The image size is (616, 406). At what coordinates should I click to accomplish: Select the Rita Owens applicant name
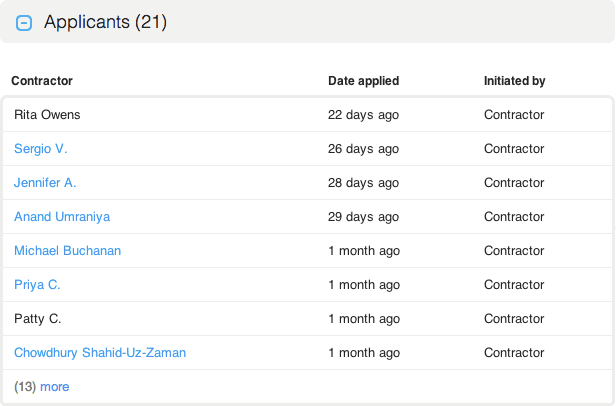[47, 115]
